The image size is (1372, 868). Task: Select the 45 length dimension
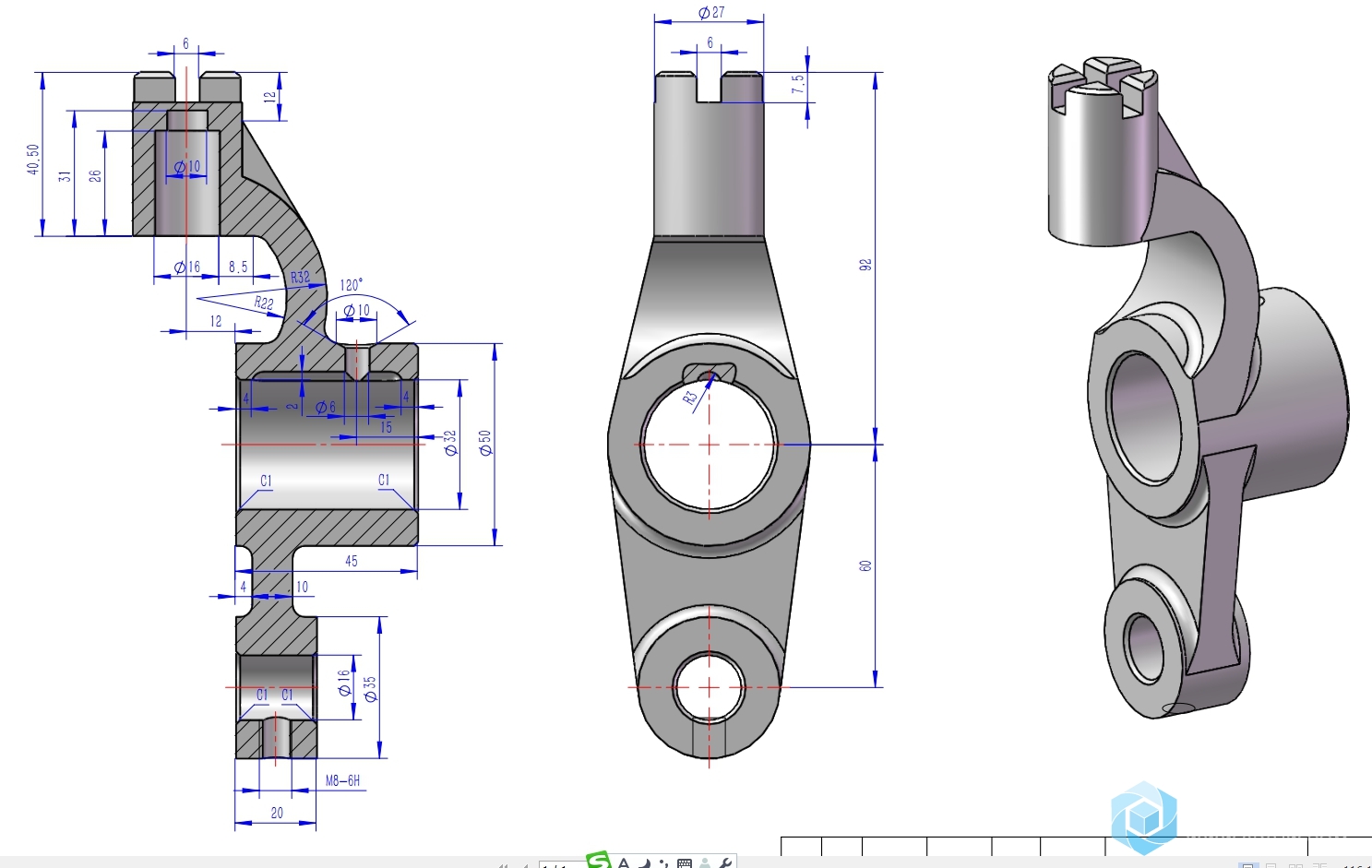352,561
